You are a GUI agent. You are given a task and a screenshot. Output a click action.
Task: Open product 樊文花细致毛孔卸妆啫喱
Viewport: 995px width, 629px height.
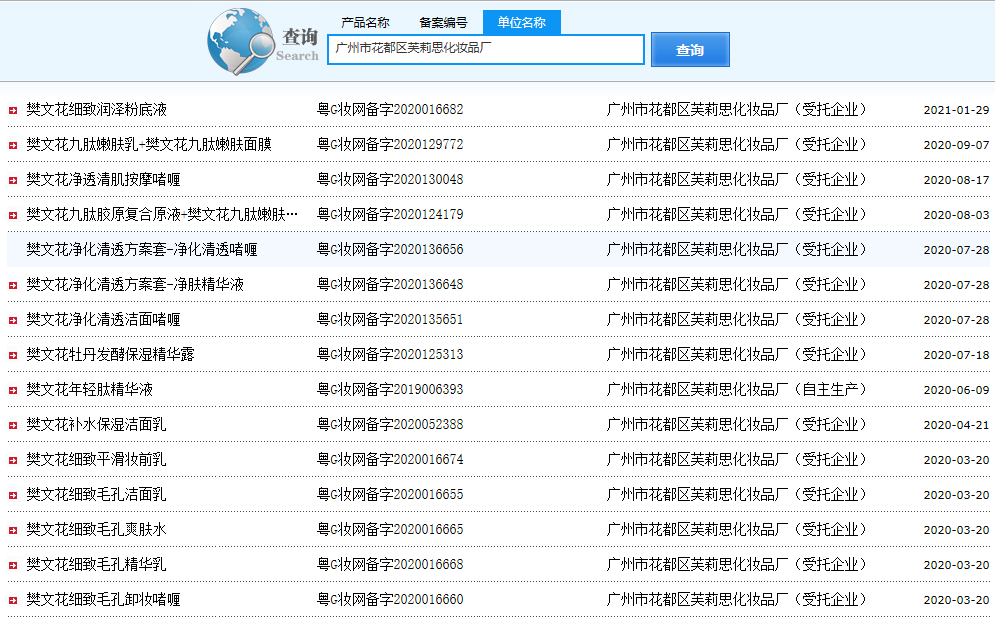click(103, 599)
